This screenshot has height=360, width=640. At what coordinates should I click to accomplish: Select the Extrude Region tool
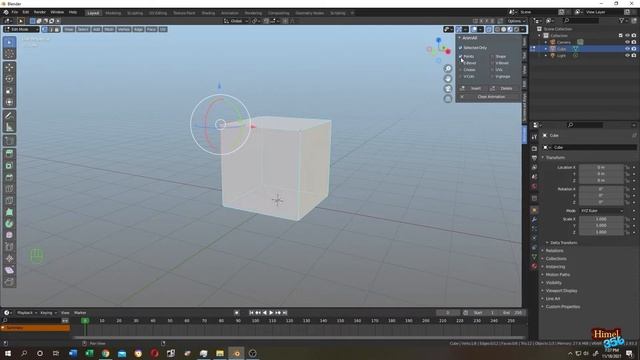(x=9, y=154)
